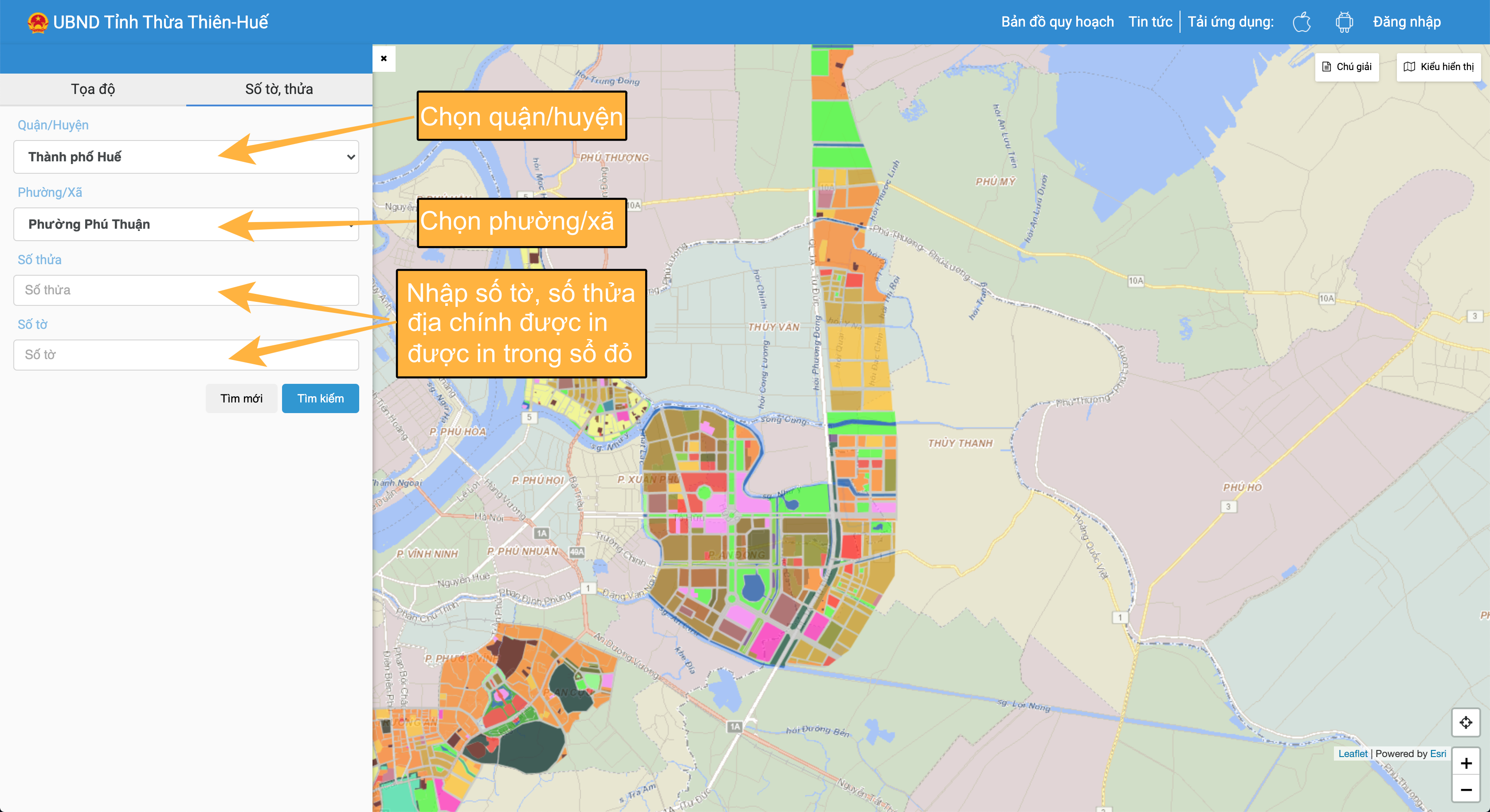Click the locate-me crosshair map icon
The image size is (1490, 812).
tap(1466, 722)
